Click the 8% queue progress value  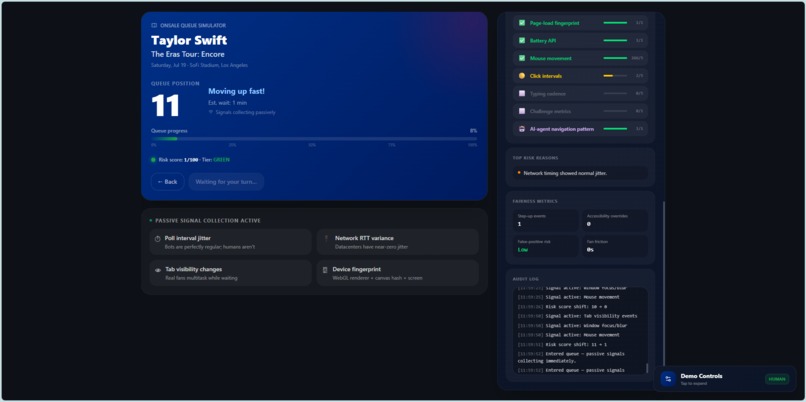(x=473, y=131)
